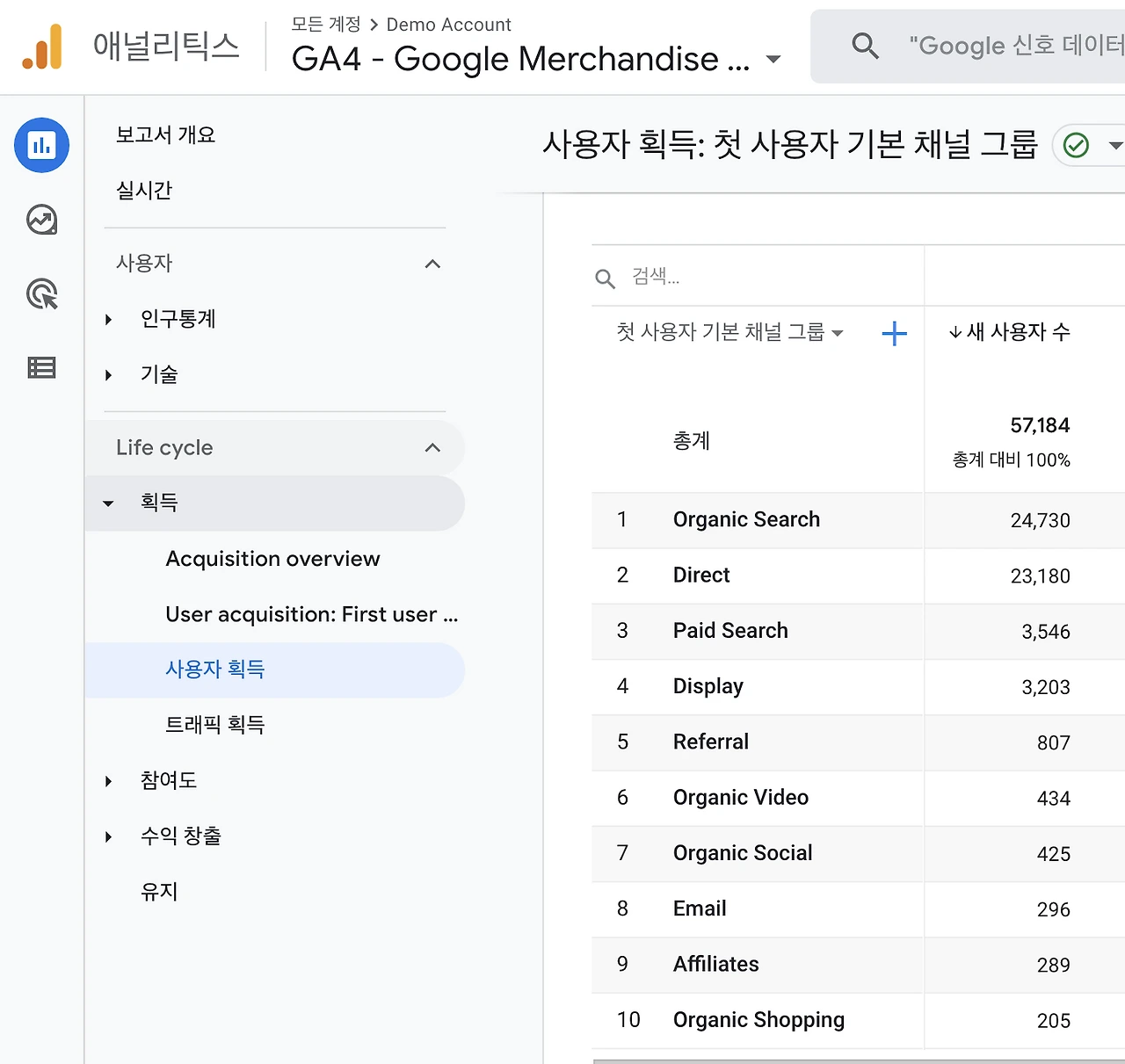Viewport: 1125px width, 1064px height.
Task: Click the GA4 - Google Merchandise property name
Action: [520, 59]
